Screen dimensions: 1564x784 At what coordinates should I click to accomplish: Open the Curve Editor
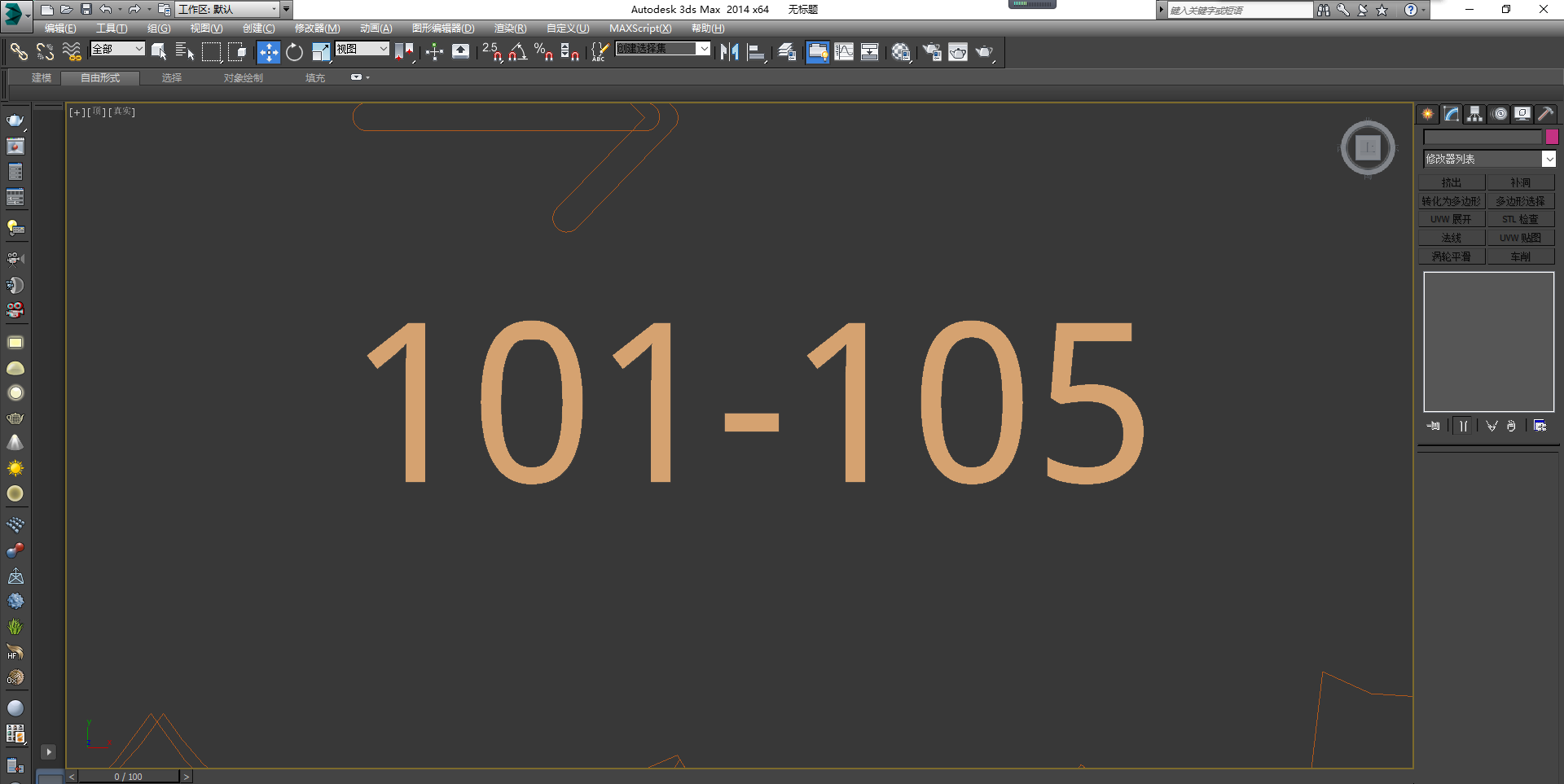(844, 52)
